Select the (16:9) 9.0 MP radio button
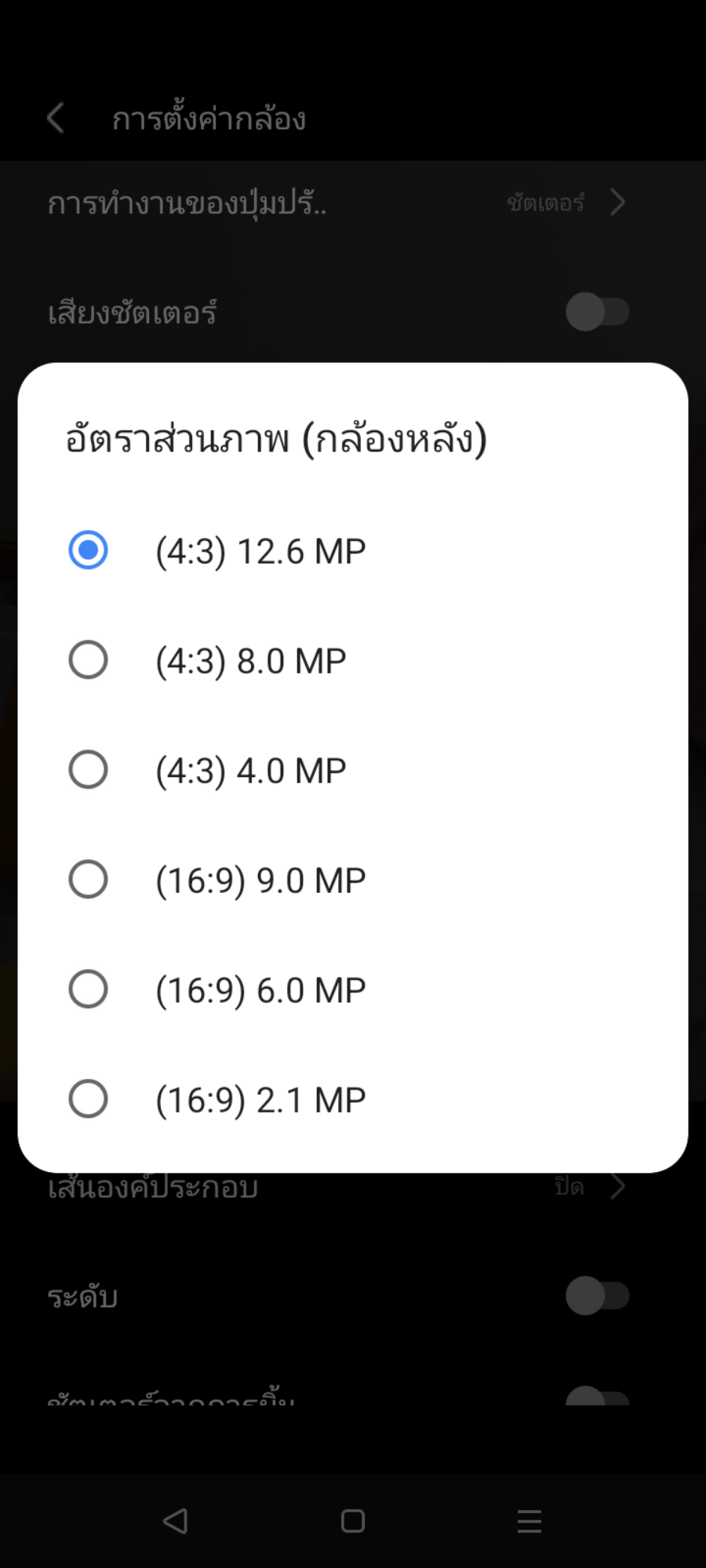Screen dimensions: 706x1568 (x=88, y=880)
